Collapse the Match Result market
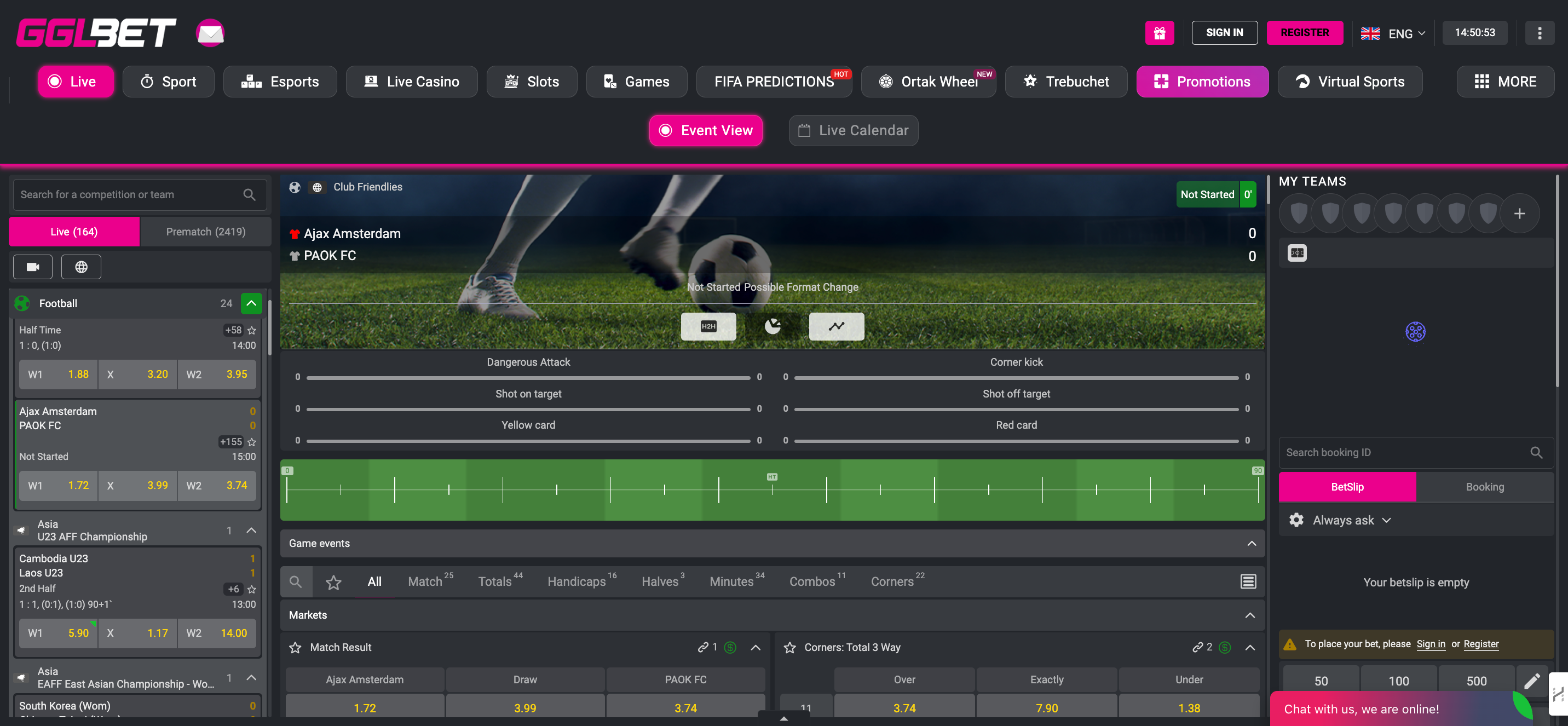The width and height of the screenshot is (1568, 726). pyautogui.click(x=756, y=648)
